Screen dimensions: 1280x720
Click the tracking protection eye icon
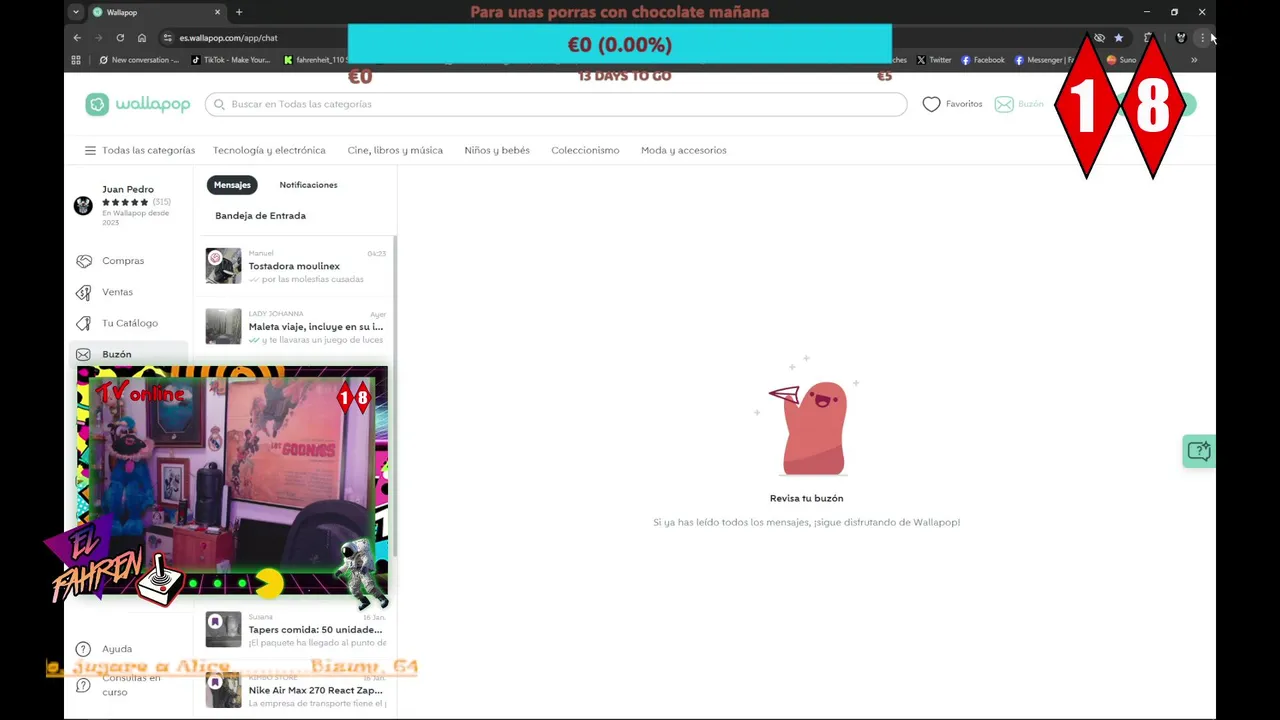pos(1099,38)
